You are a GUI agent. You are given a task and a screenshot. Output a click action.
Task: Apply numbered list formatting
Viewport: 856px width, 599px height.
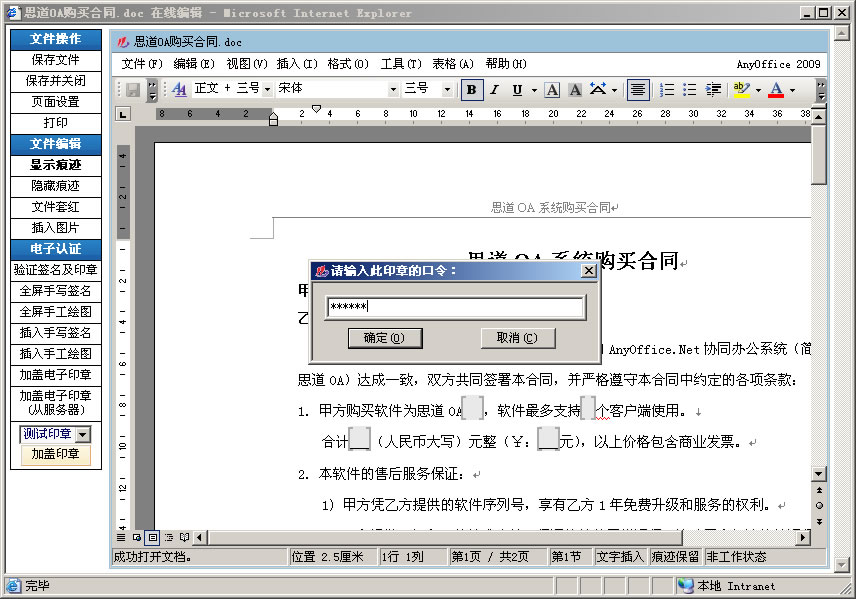[x=667, y=90]
